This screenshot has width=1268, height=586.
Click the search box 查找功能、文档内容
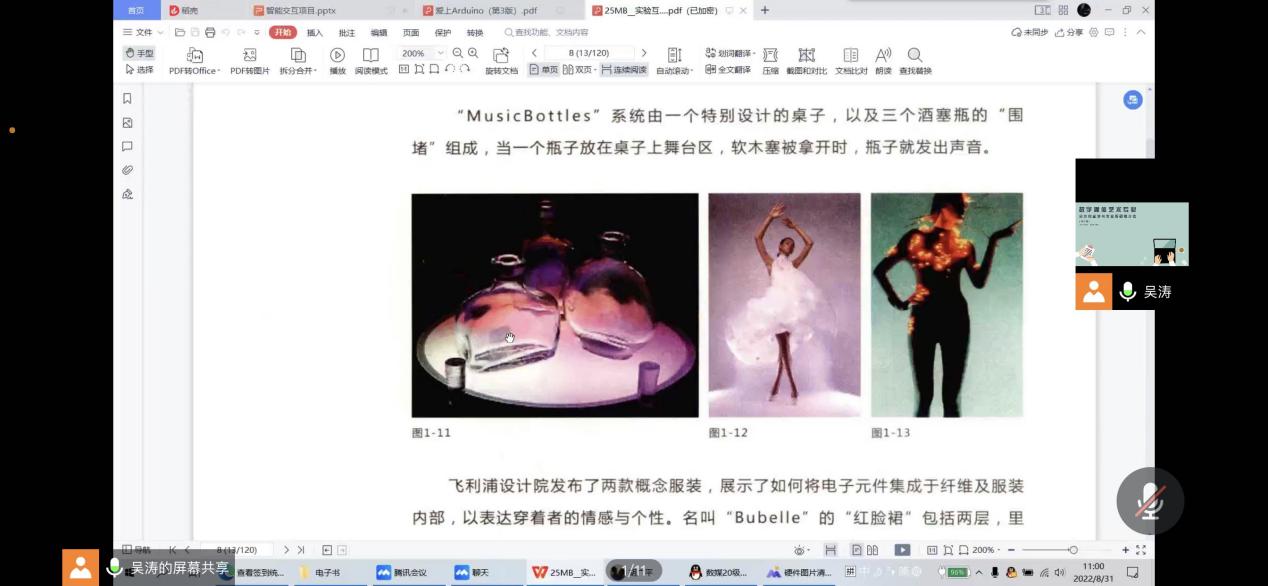[x=546, y=33]
